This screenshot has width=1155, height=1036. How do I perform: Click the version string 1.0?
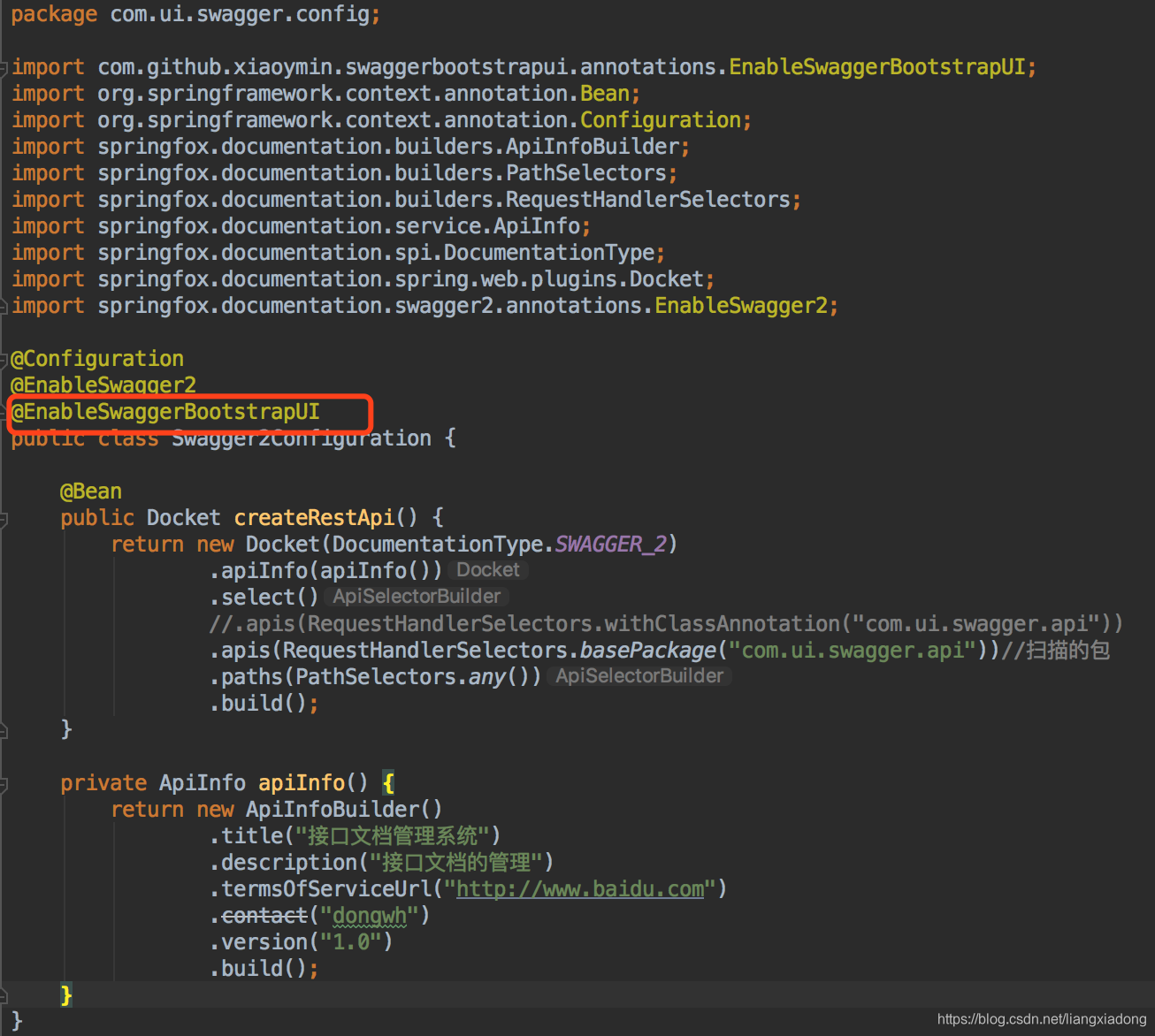tap(352, 941)
